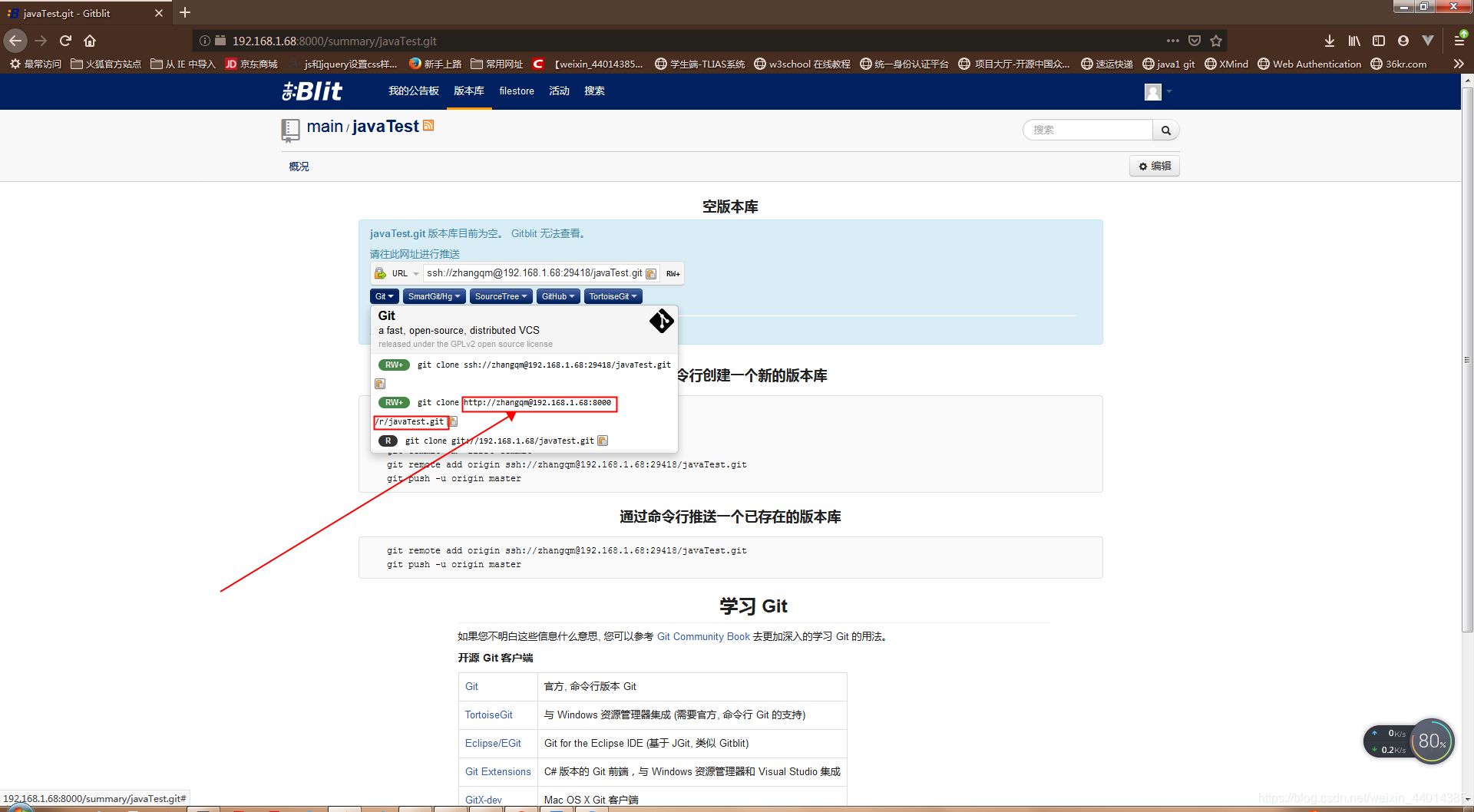
Task: Copy the git clone ssh command
Action: pos(380,384)
